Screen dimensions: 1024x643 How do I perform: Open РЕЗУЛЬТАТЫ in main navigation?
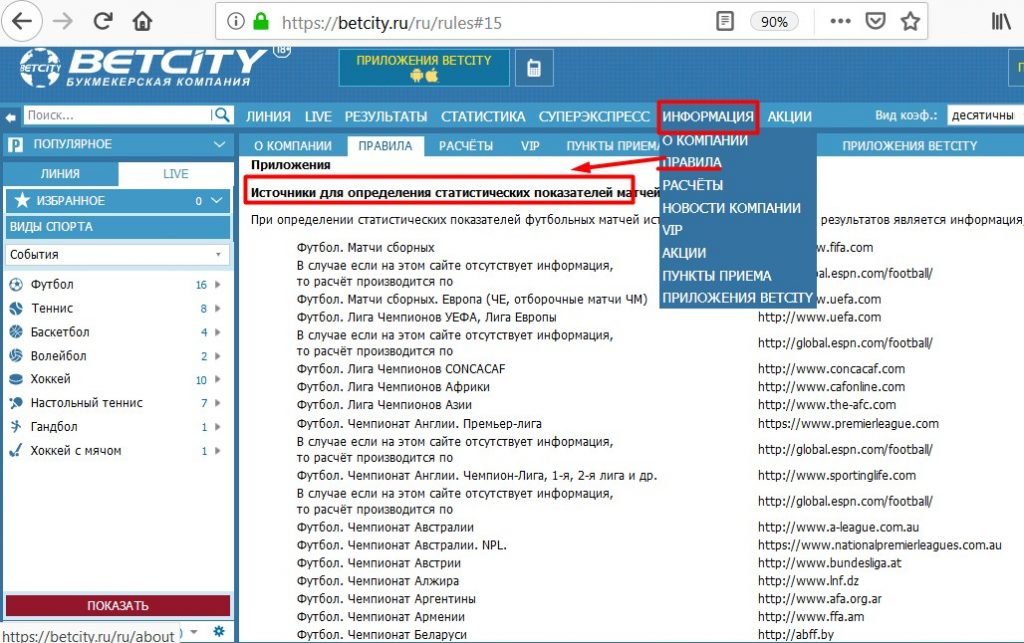[385, 117]
